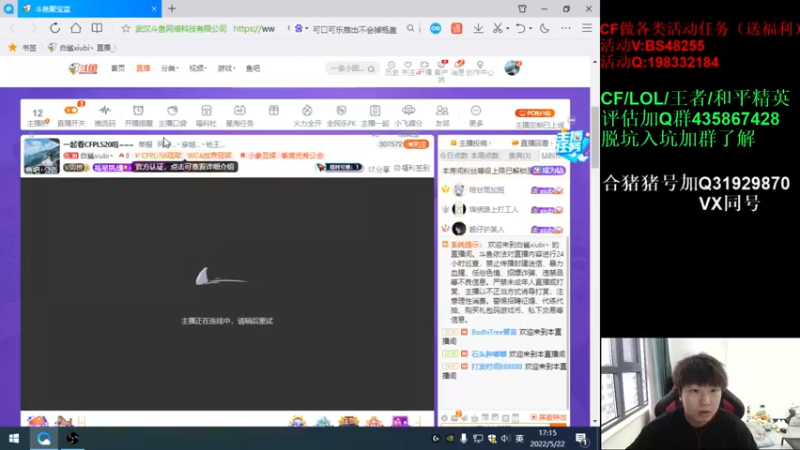This screenshot has width=800, height=450.
Task: Open the Windows Start menu
Action: pos(14,438)
